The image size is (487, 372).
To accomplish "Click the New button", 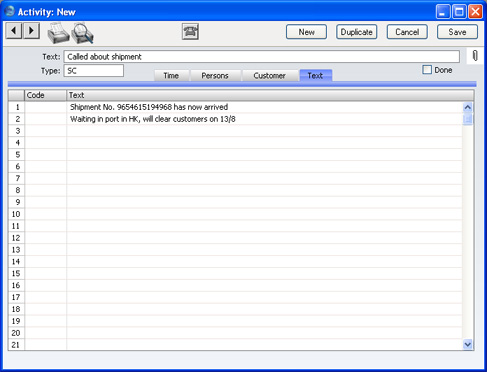I will coord(306,32).
